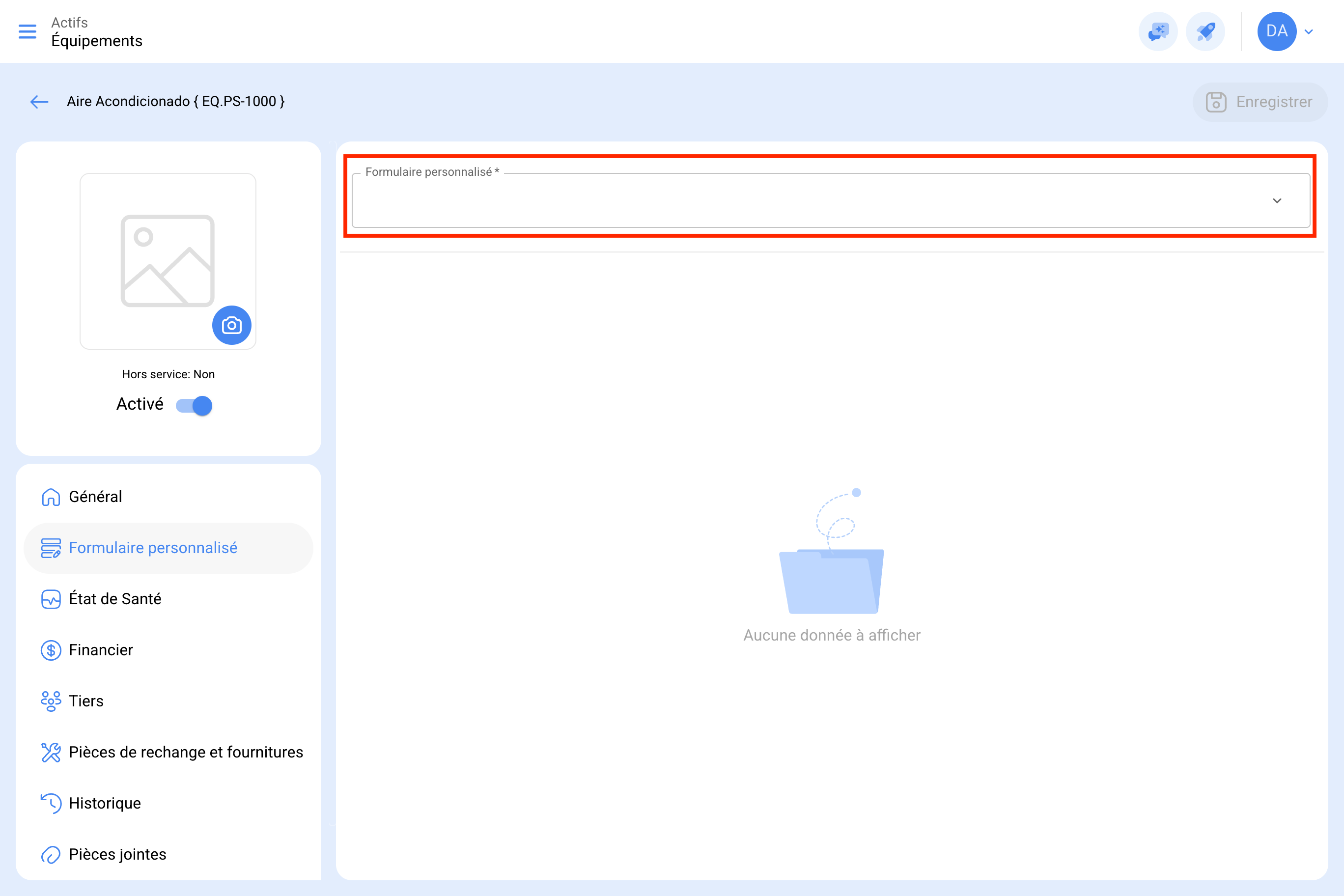Screen dimensions: 1344x896
Task: Click the Formulaire personnalisé form icon
Action: pyautogui.click(x=51, y=548)
